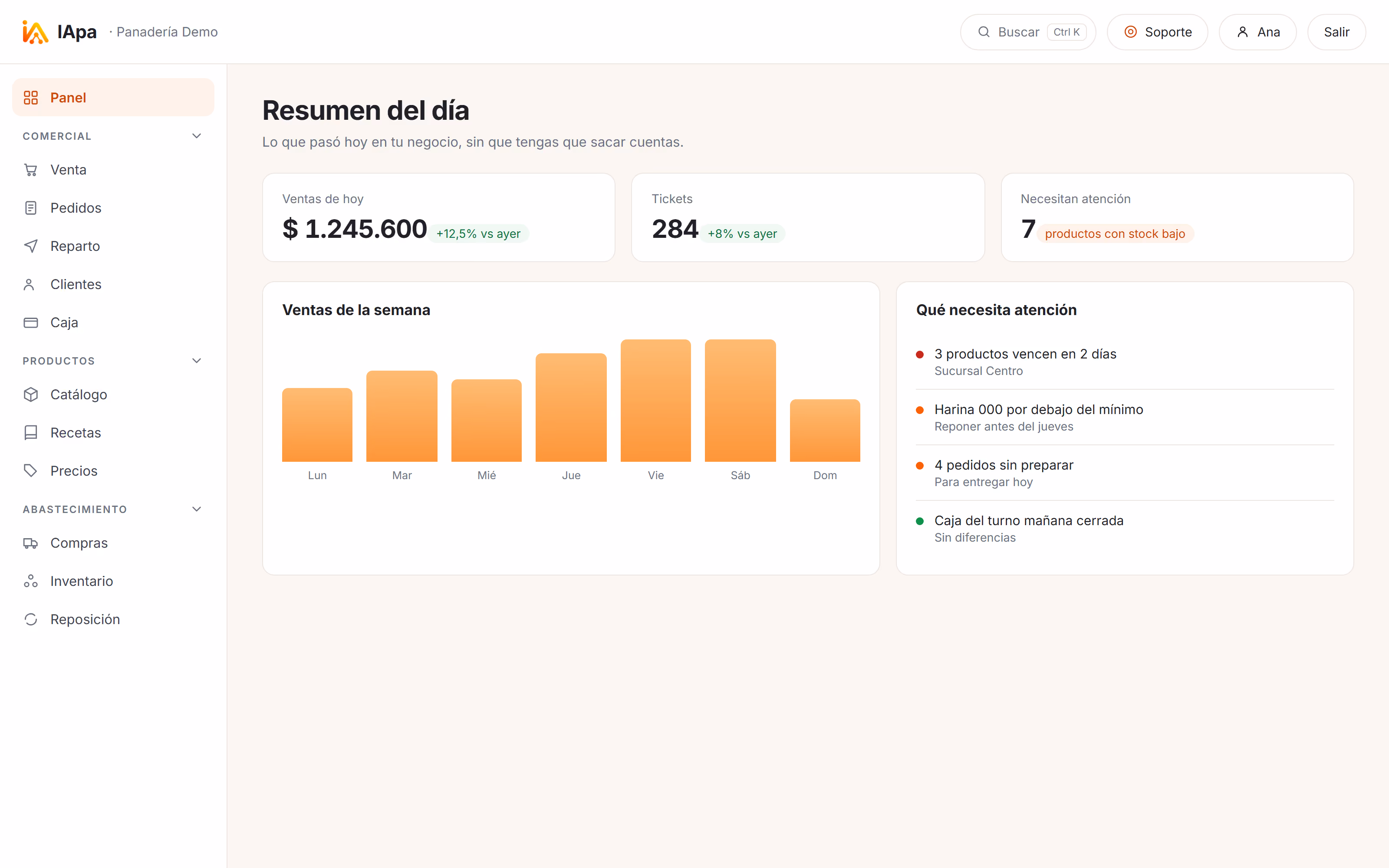Viewport: 1389px width, 868px height.
Task: Click the Clientes person icon
Action: [29, 284]
